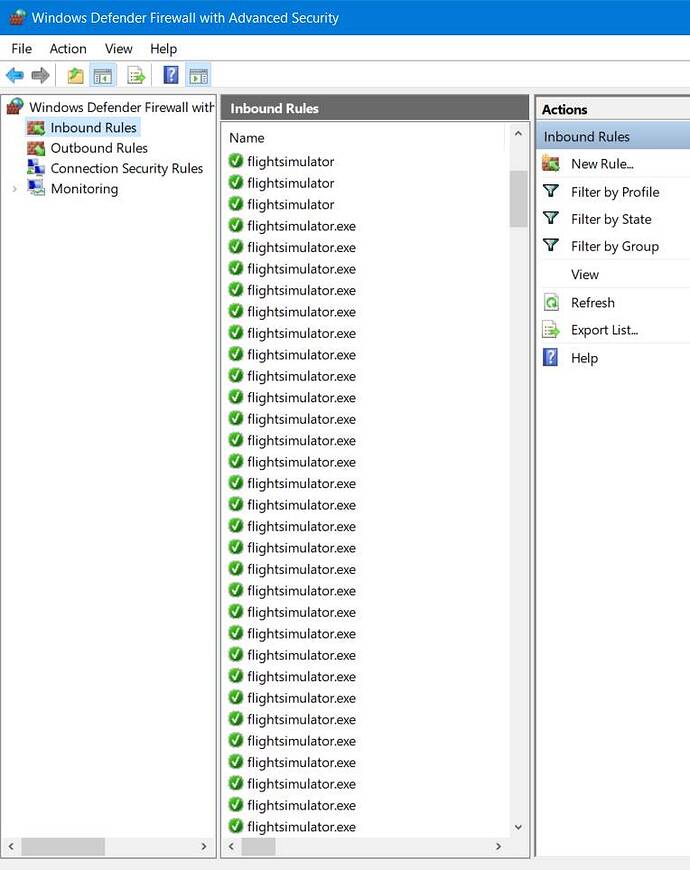Click the Filter by Profile funnel icon
This screenshot has width=690, height=870.
coord(551,191)
